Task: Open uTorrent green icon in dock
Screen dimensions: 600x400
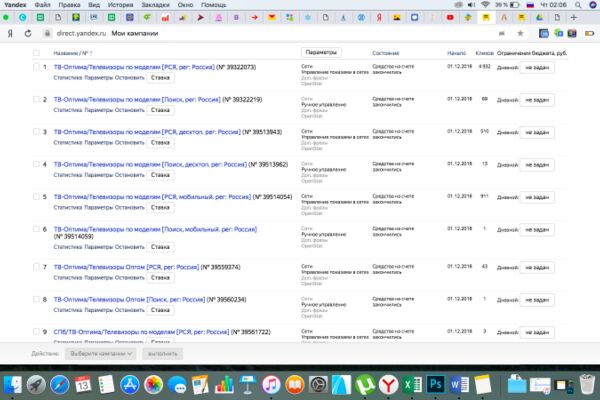Action: pos(365,385)
